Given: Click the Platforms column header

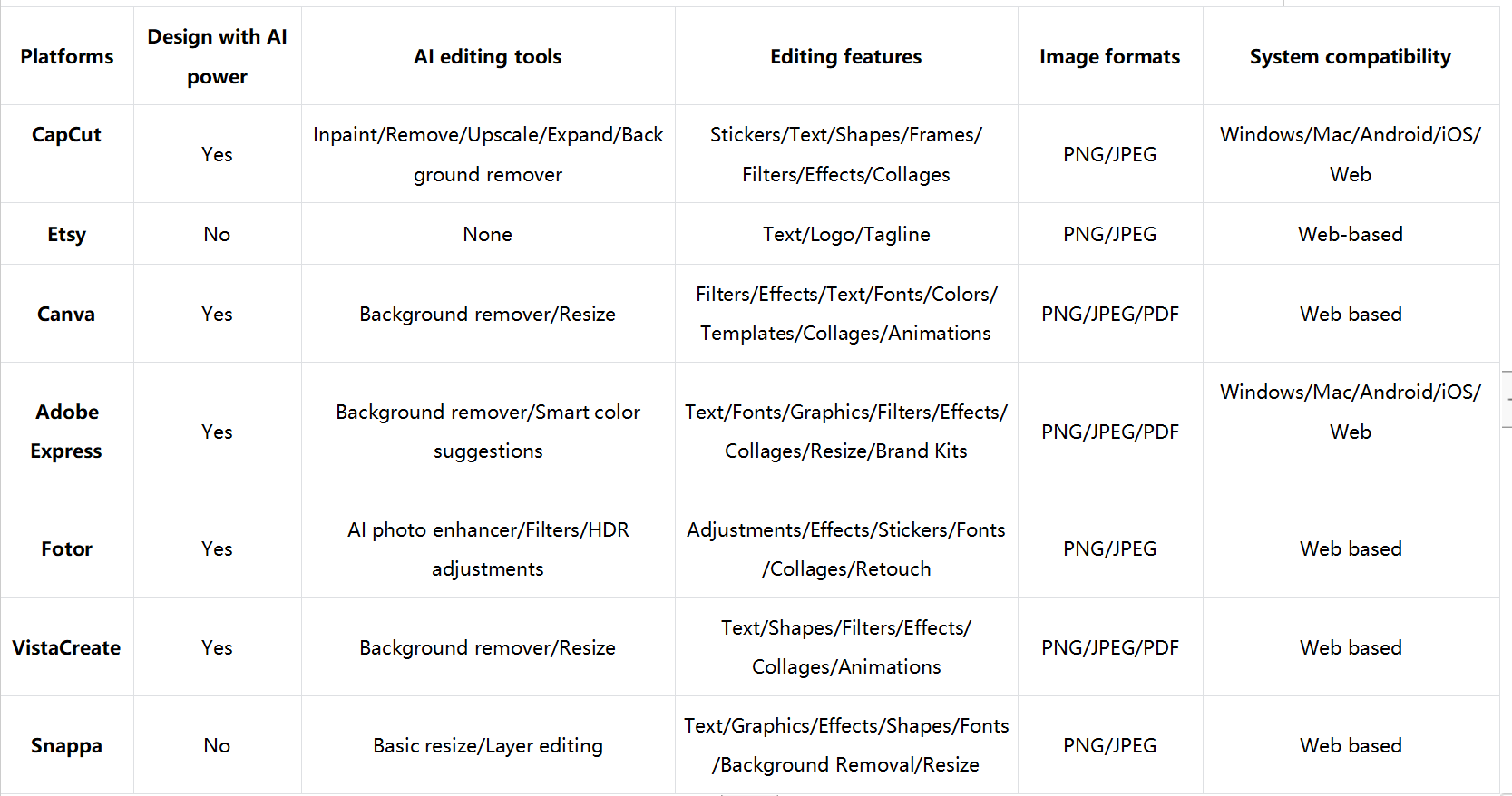Looking at the screenshot, I should click(67, 56).
